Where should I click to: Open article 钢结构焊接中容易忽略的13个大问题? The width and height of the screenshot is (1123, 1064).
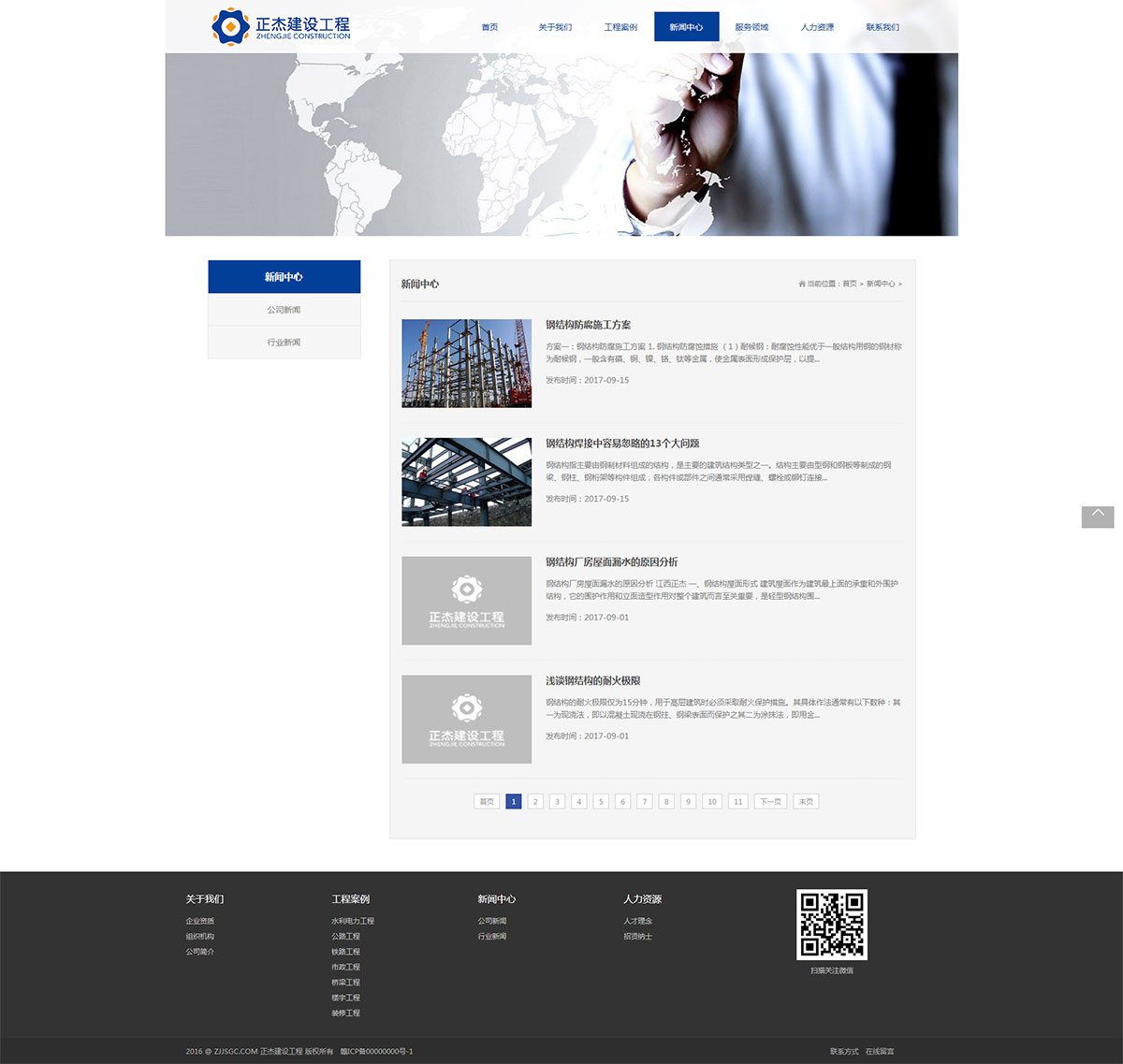click(622, 444)
